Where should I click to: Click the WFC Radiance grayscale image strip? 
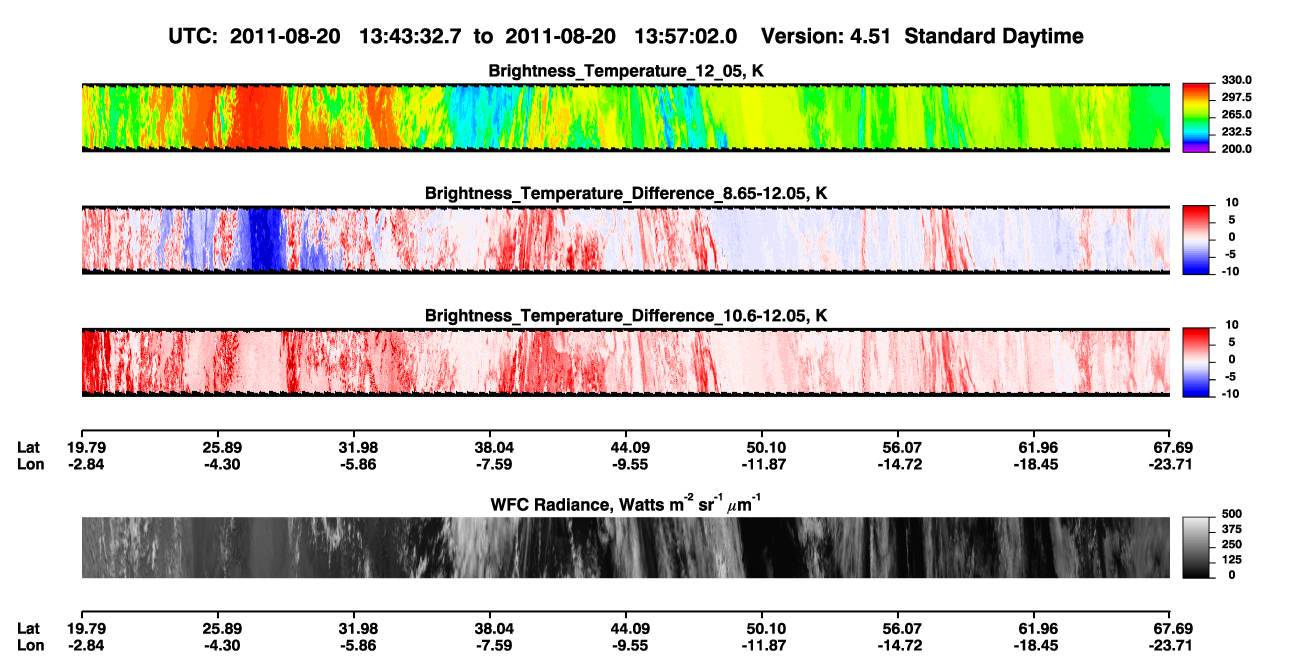click(625, 547)
